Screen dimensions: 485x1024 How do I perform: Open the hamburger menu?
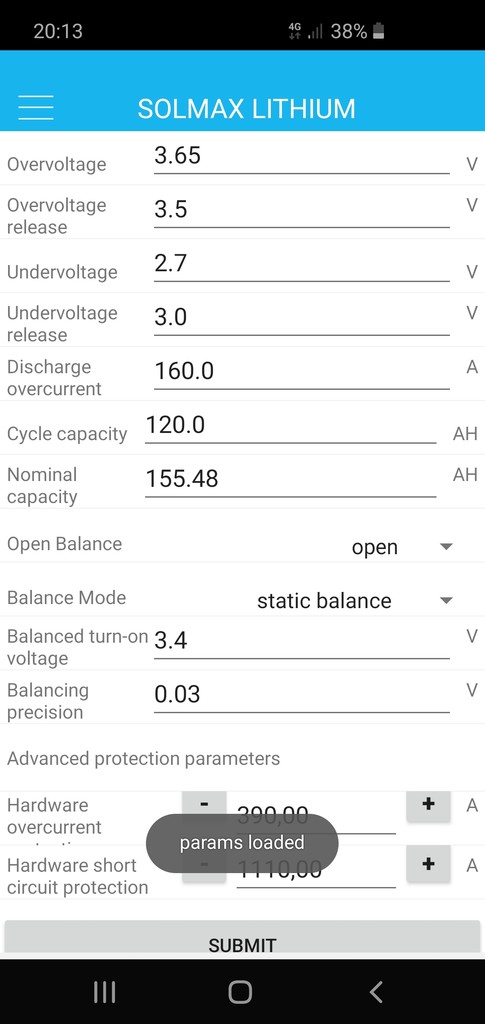pos(36,107)
